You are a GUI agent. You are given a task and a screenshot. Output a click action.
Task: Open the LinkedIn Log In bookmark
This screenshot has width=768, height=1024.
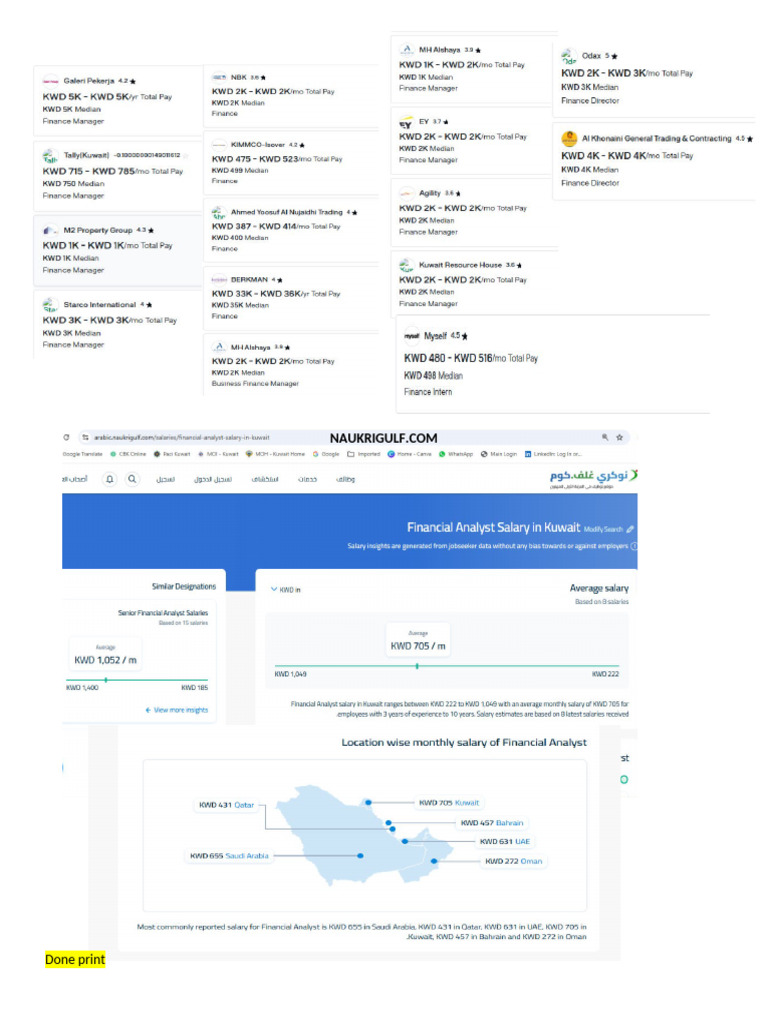tap(553, 454)
